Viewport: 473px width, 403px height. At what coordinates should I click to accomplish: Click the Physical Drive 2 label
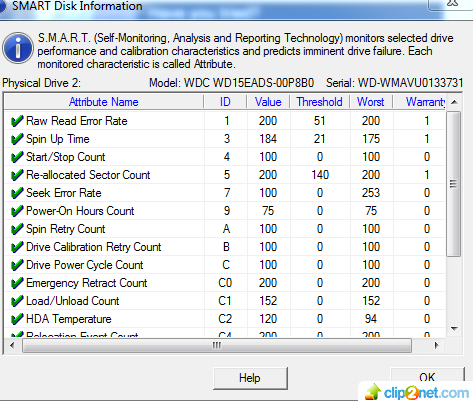click(42, 83)
